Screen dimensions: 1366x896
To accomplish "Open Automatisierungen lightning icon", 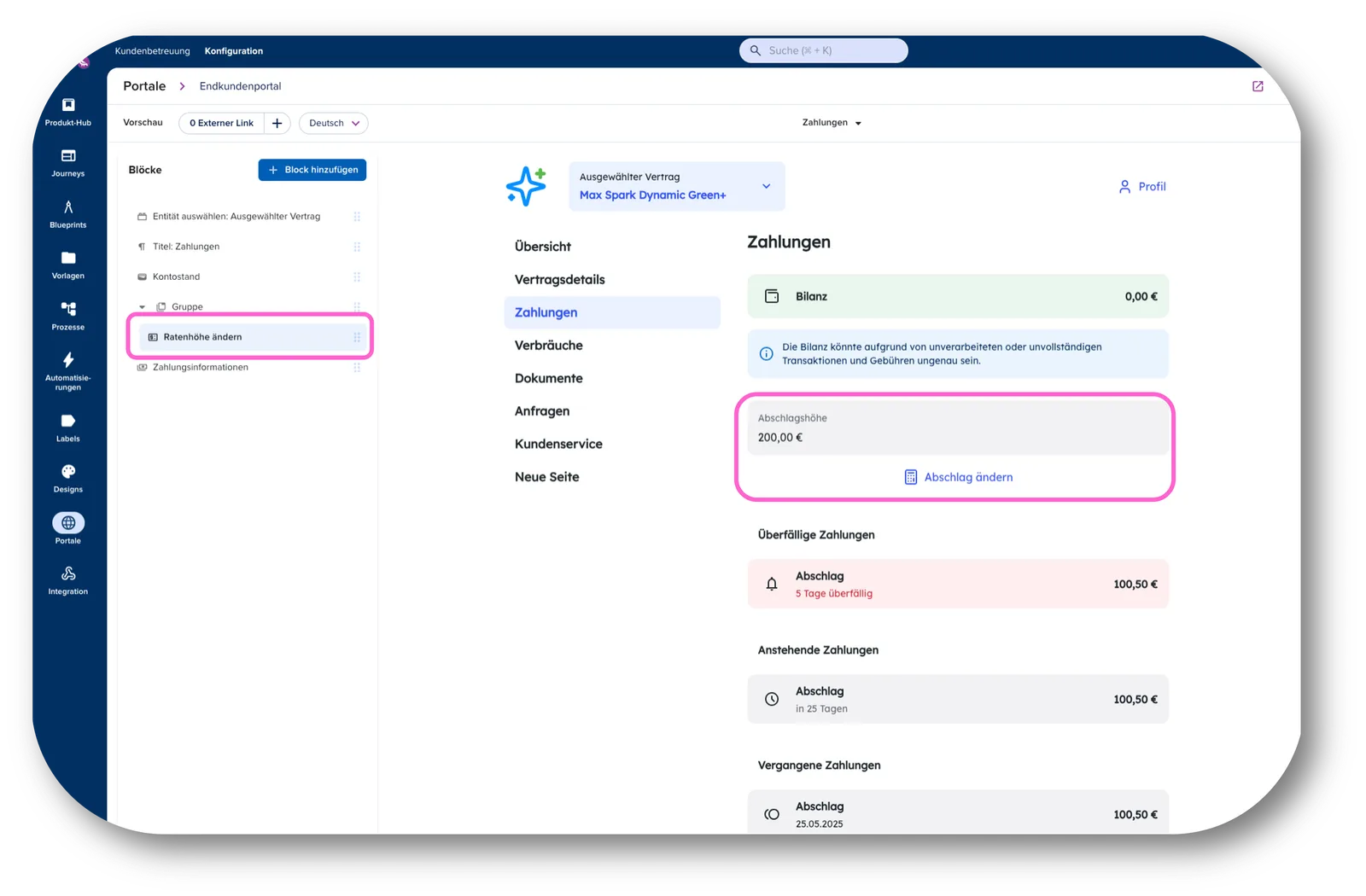I will 68,359.
